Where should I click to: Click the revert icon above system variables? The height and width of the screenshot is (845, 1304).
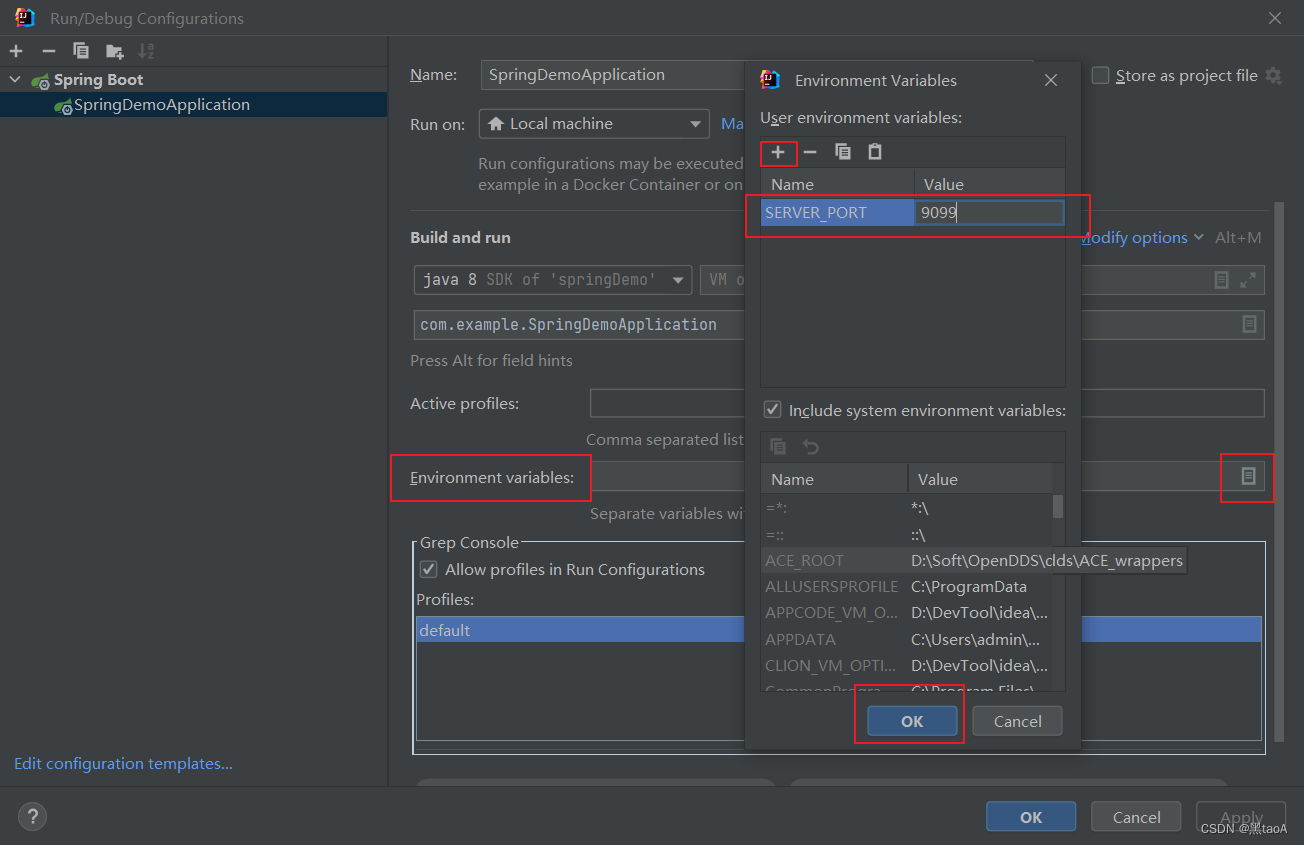[811, 447]
